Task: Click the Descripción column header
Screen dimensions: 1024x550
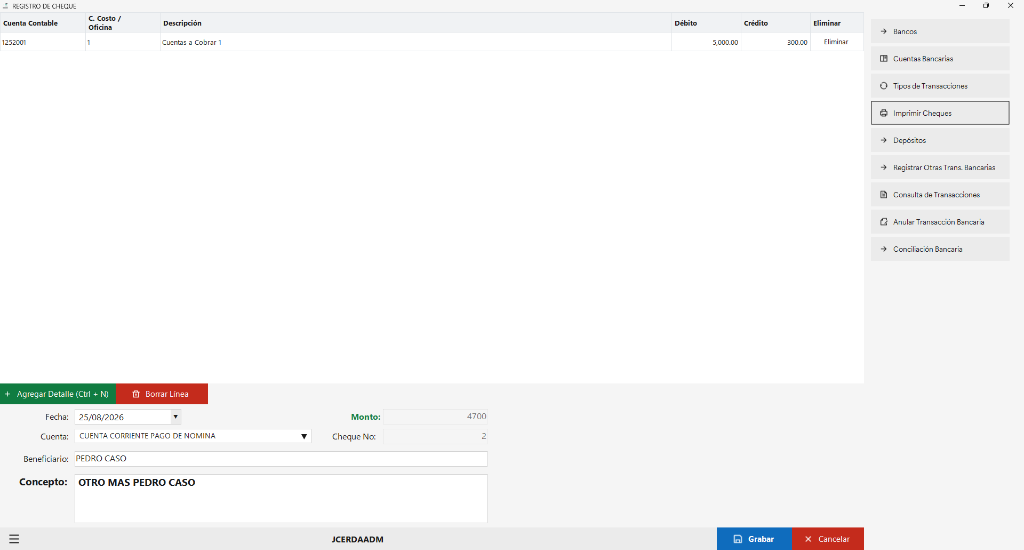Action: [x=415, y=23]
